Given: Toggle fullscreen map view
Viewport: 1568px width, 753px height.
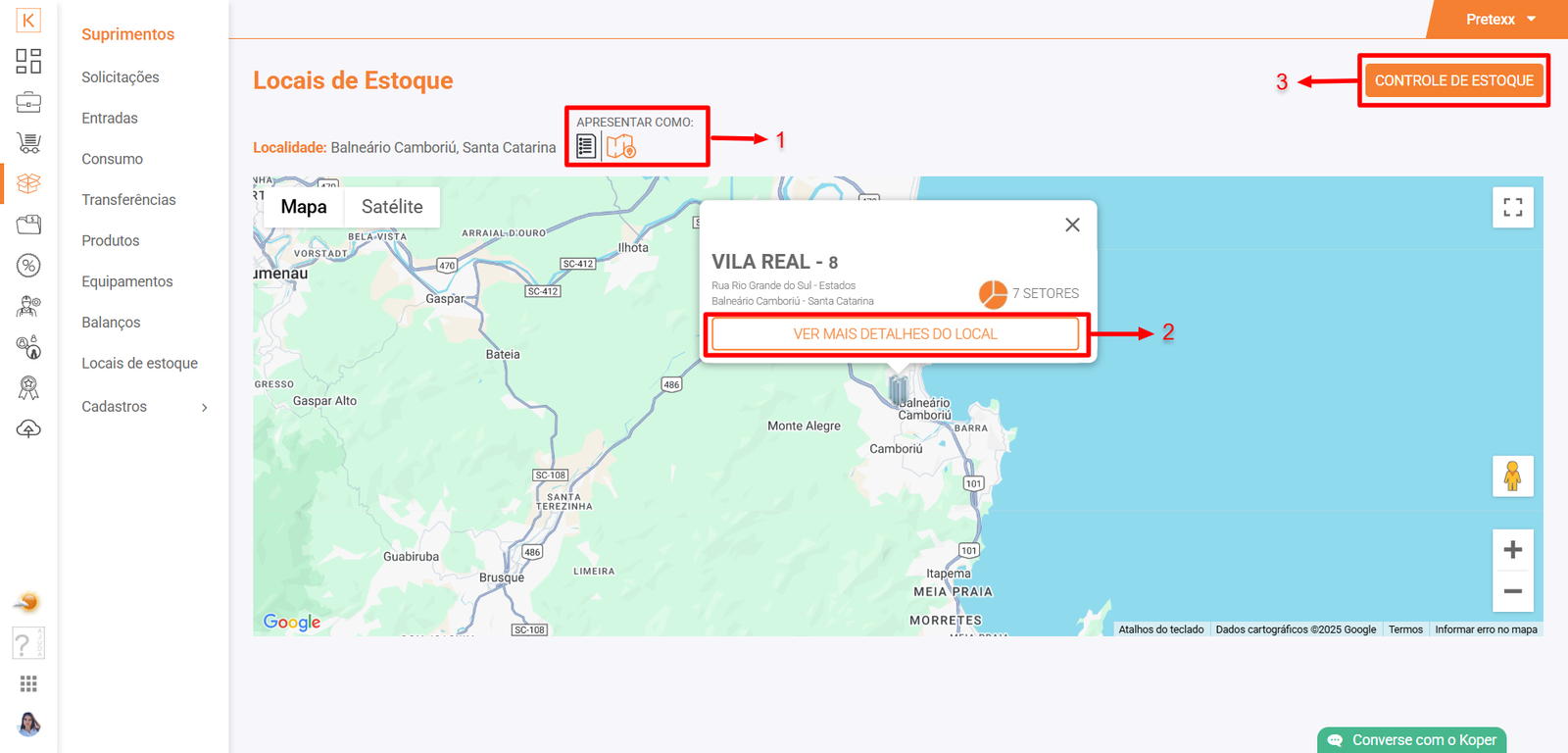Looking at the screenshot, I should click(x=1512, y=208).
